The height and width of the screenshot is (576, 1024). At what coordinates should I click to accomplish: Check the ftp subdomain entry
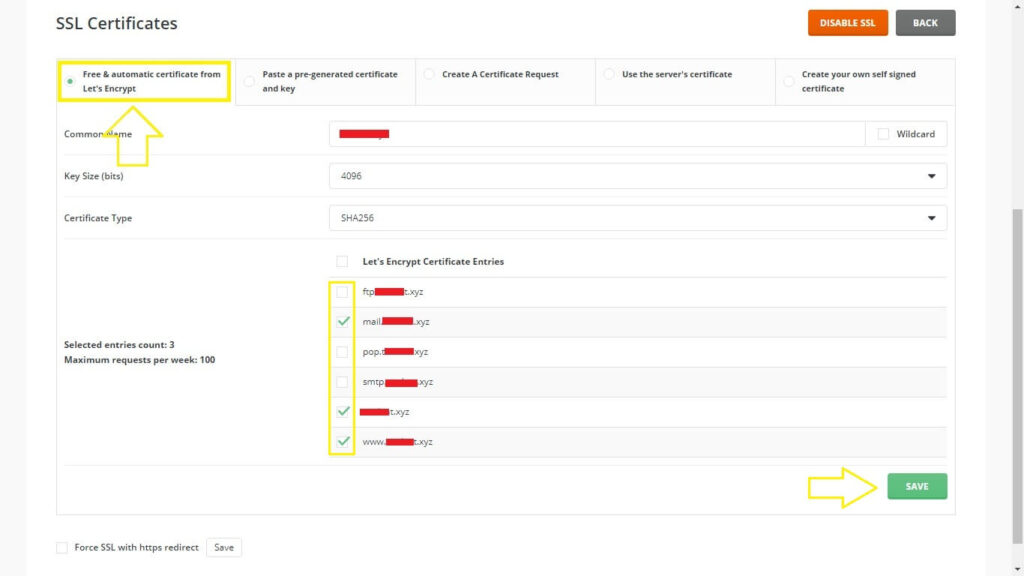coord(342,292)
